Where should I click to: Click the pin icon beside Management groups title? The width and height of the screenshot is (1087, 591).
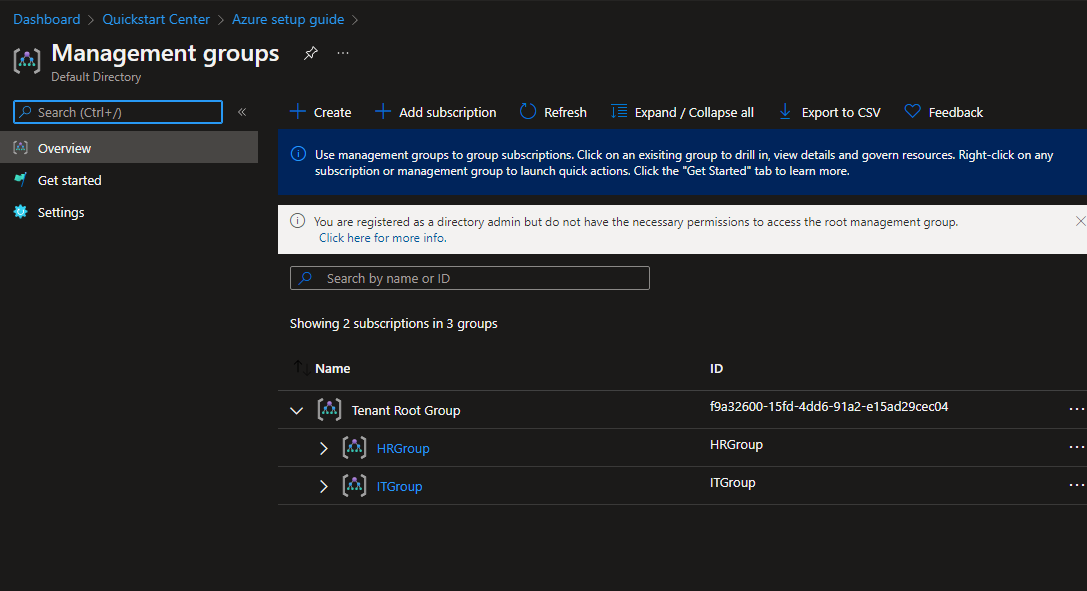point(310,54)
